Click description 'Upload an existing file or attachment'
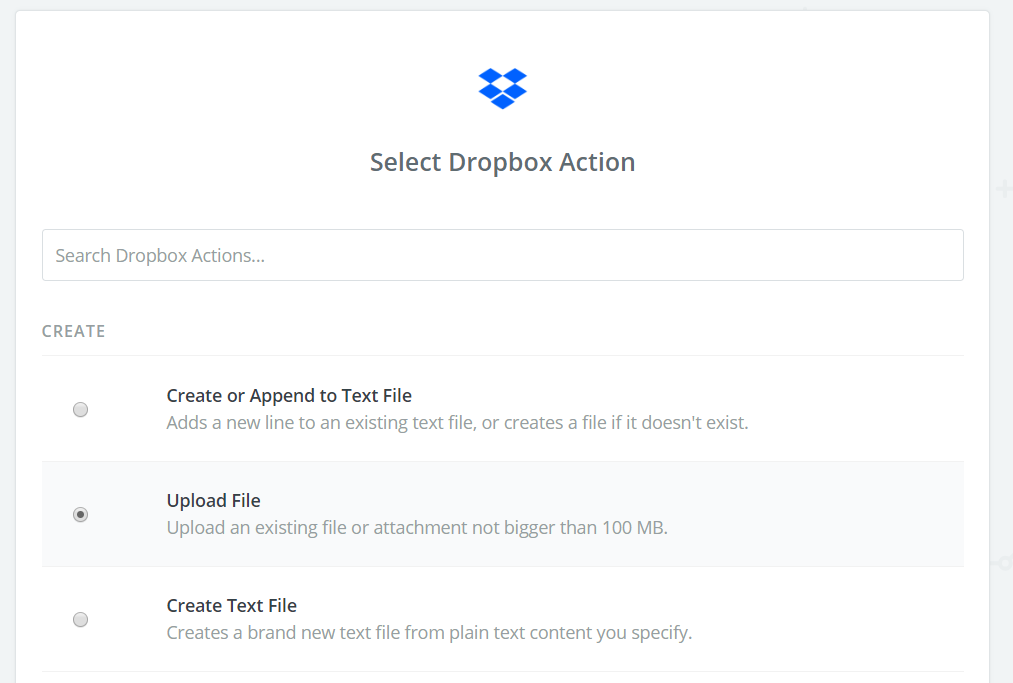The image size is (1013, 683). [x=317, y=528]
